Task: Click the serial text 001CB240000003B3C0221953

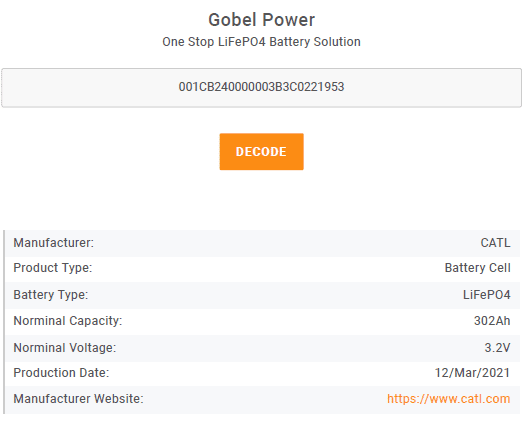Action: coord(261,87)
